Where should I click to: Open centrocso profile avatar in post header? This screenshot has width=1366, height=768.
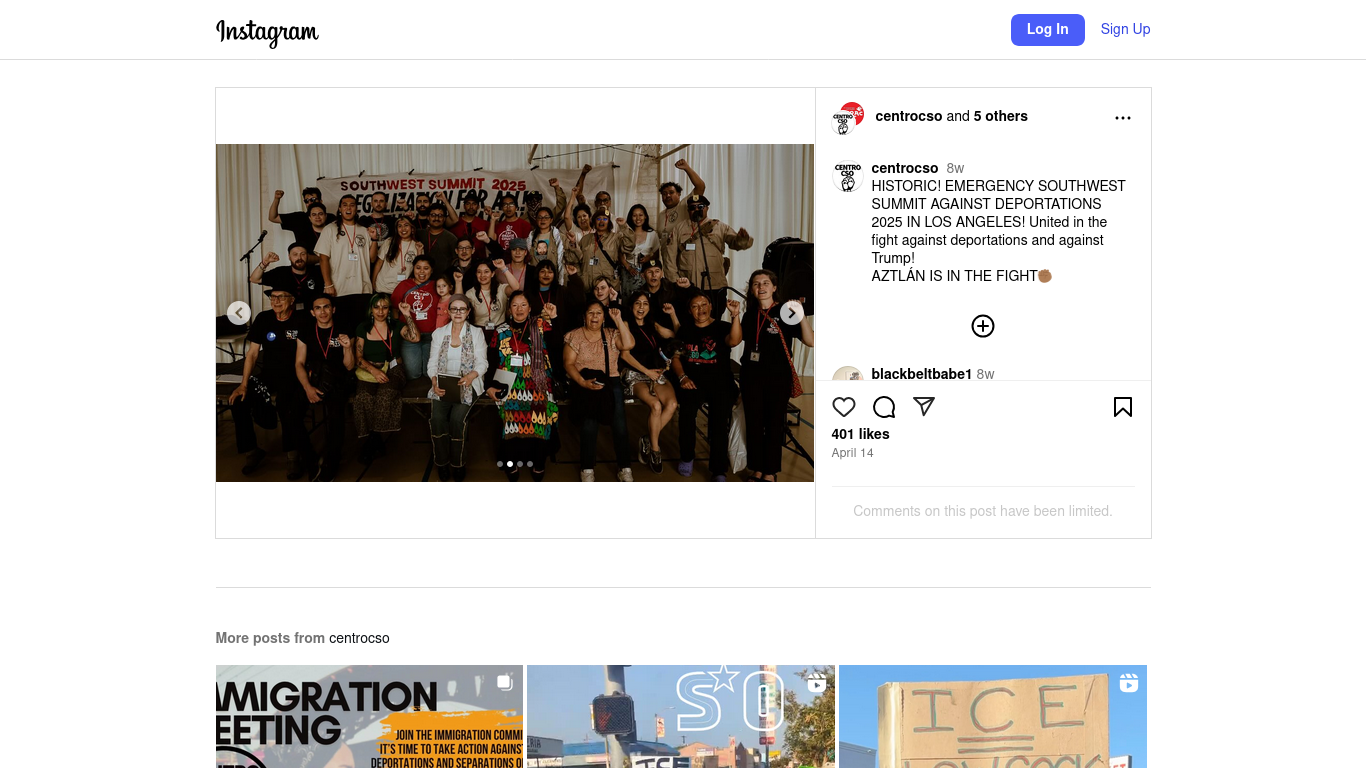[x=848, y=118]
